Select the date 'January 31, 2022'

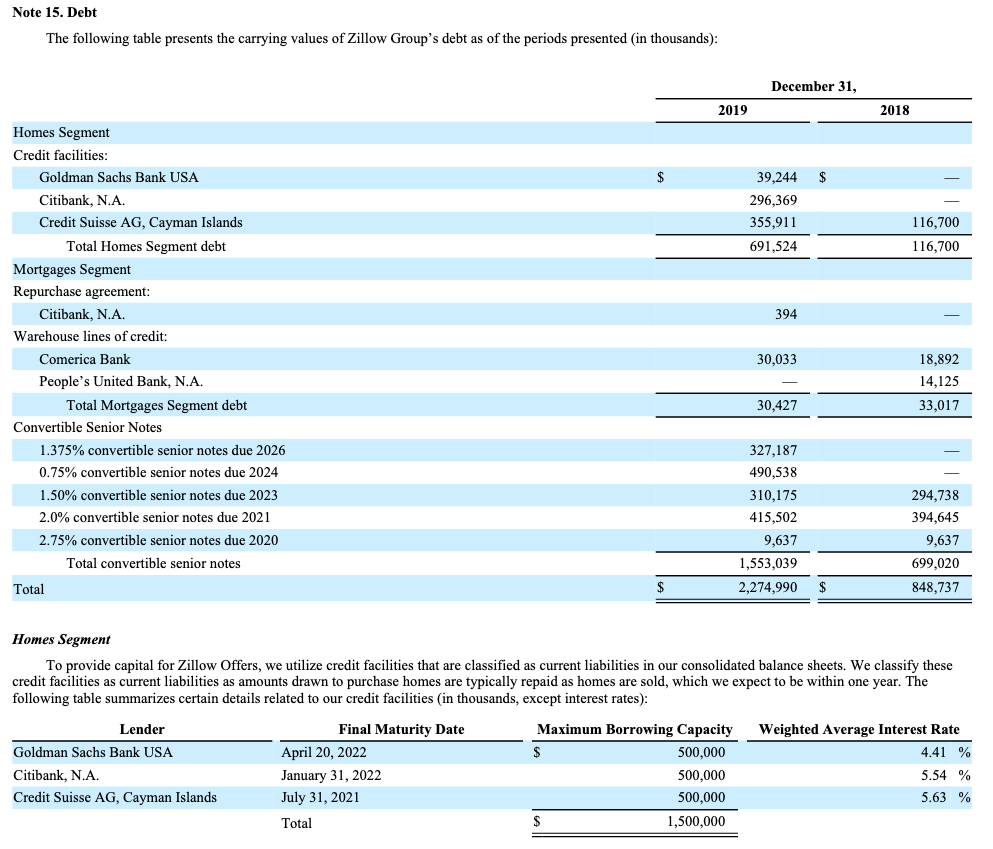point(331,775)
